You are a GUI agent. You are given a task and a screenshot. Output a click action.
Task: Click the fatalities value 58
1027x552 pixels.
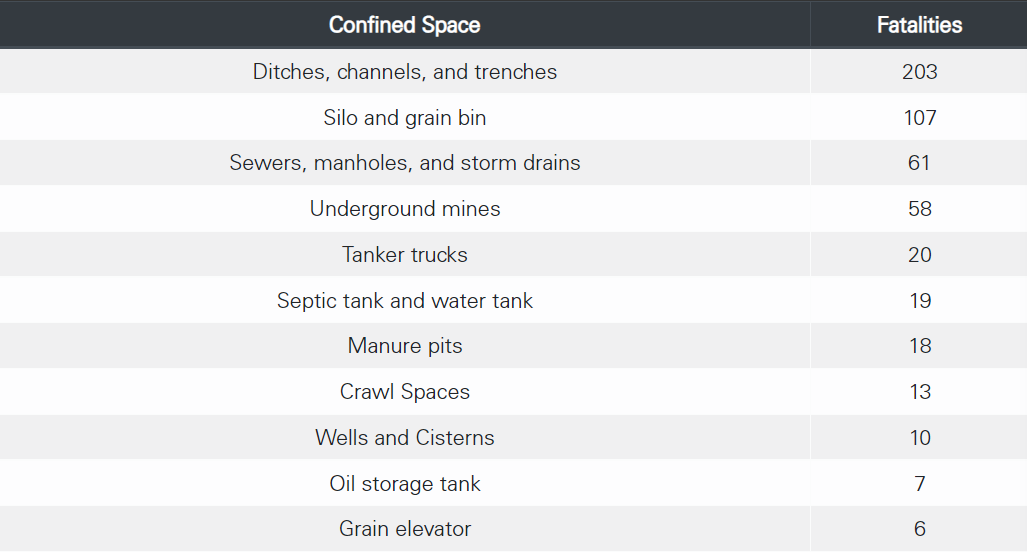[x=920, y=208]
